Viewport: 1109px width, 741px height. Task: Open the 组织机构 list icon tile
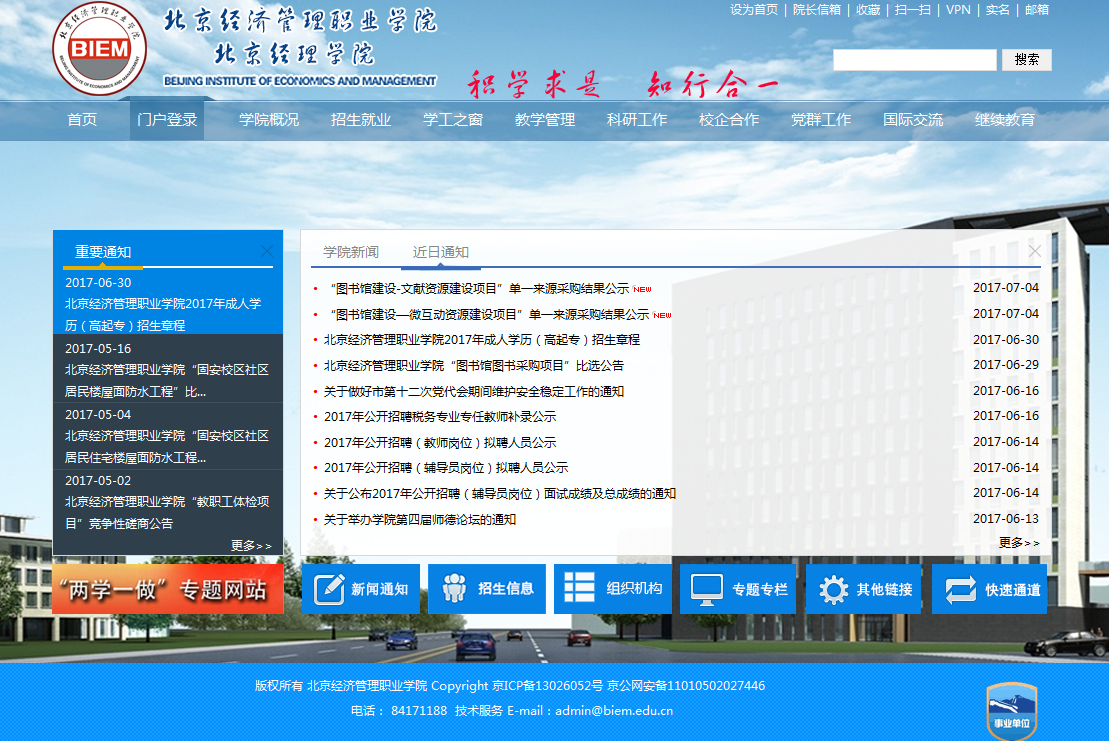point(613,589)
